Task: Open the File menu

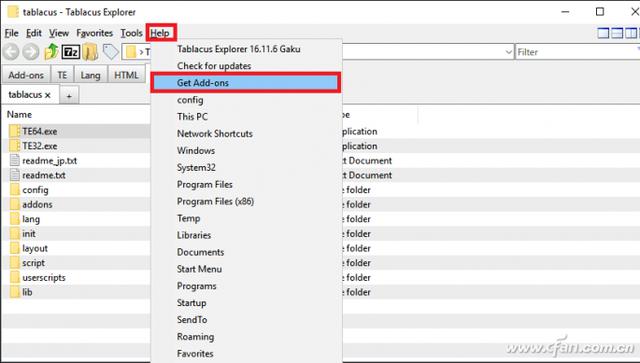Action: [11, 33]
